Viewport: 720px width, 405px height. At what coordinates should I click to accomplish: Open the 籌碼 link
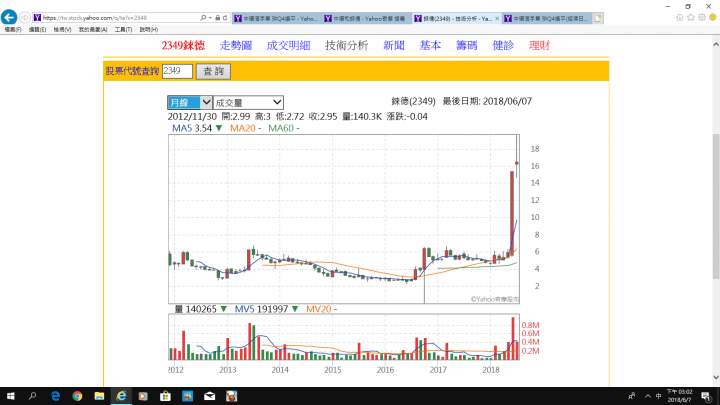[467, 45]
